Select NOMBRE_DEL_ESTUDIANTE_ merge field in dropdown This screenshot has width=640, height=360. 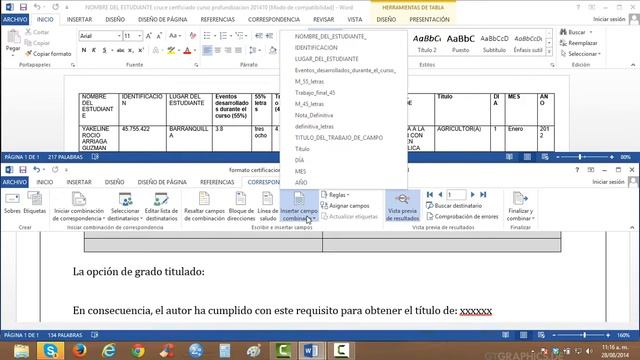click(330, 37)
